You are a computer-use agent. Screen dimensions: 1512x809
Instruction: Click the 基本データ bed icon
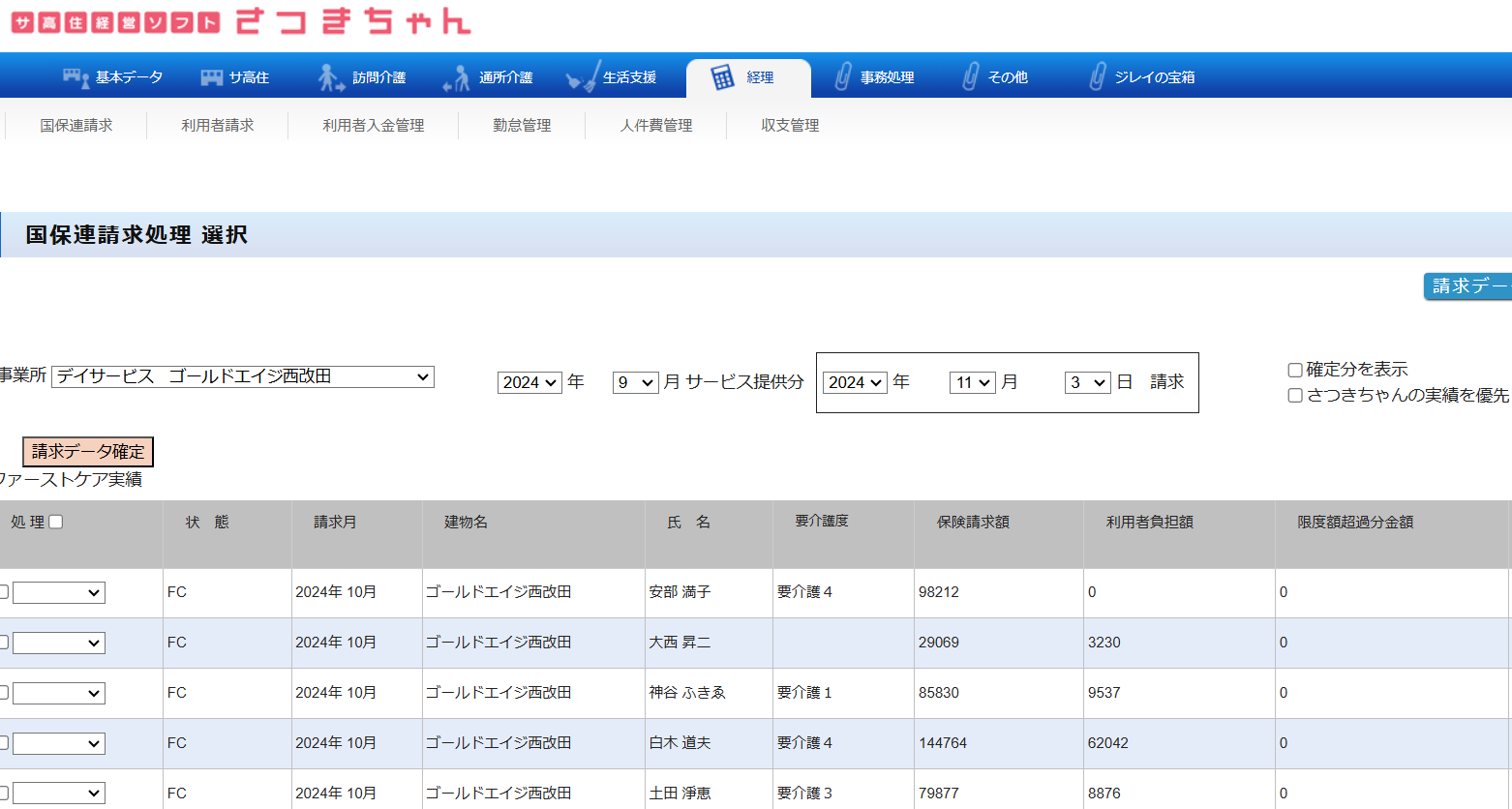[76, 77]
